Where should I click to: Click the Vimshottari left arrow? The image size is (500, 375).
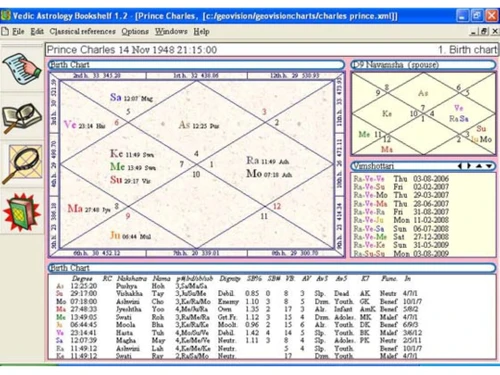(x=460, y=166)
